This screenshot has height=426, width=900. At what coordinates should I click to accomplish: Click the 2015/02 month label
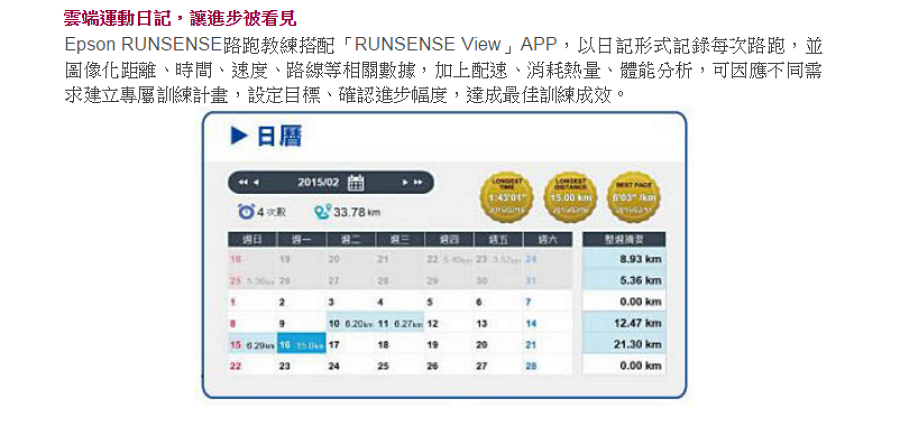click(319, 183)
